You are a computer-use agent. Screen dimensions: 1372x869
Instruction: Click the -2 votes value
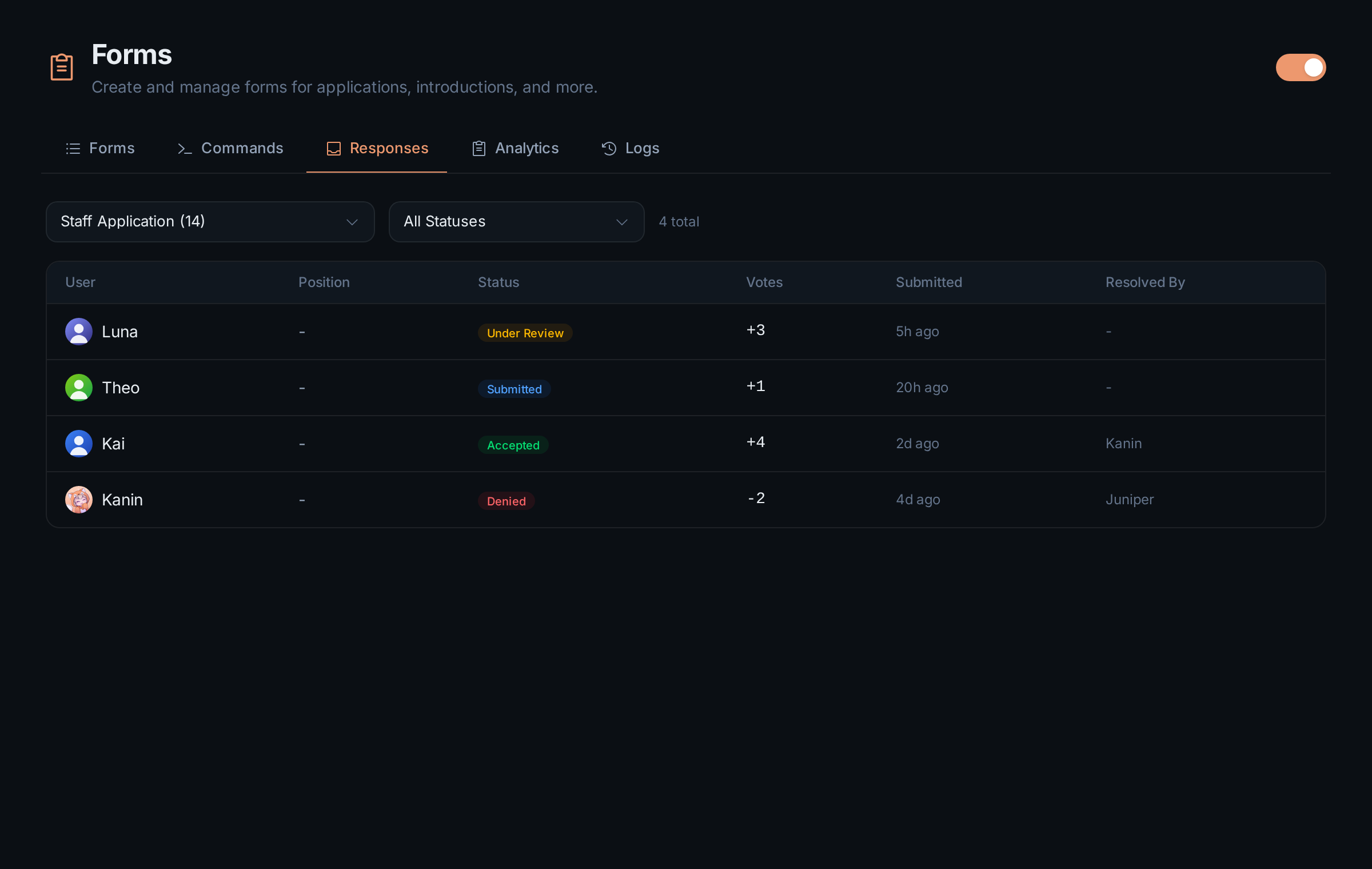click(756, 499)
